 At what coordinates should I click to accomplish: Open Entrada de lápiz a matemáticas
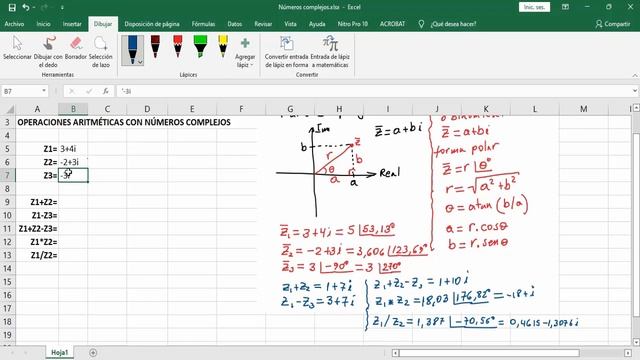[330, 52]
